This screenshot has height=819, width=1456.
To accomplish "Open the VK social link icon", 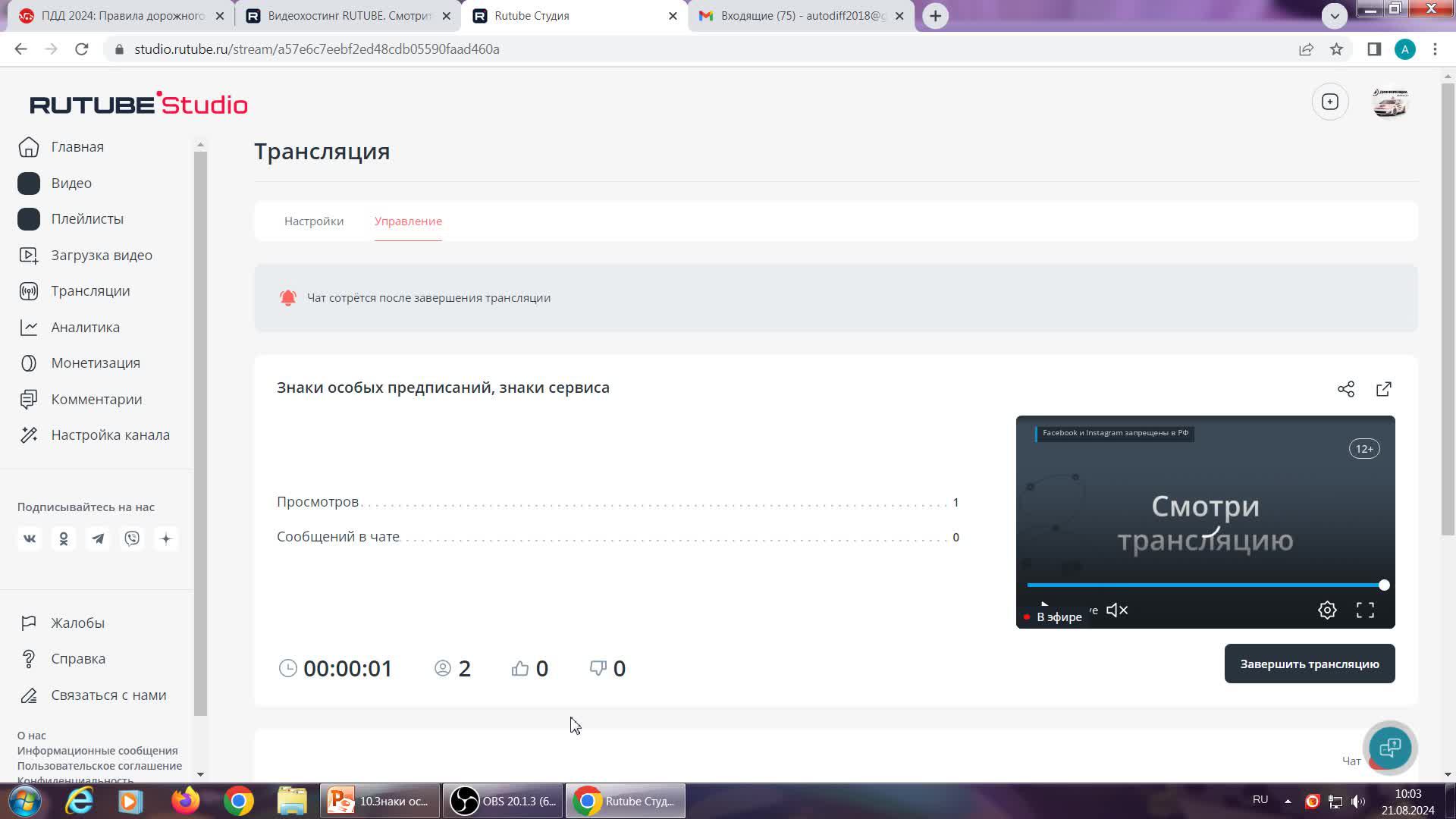I will (30, 538).
